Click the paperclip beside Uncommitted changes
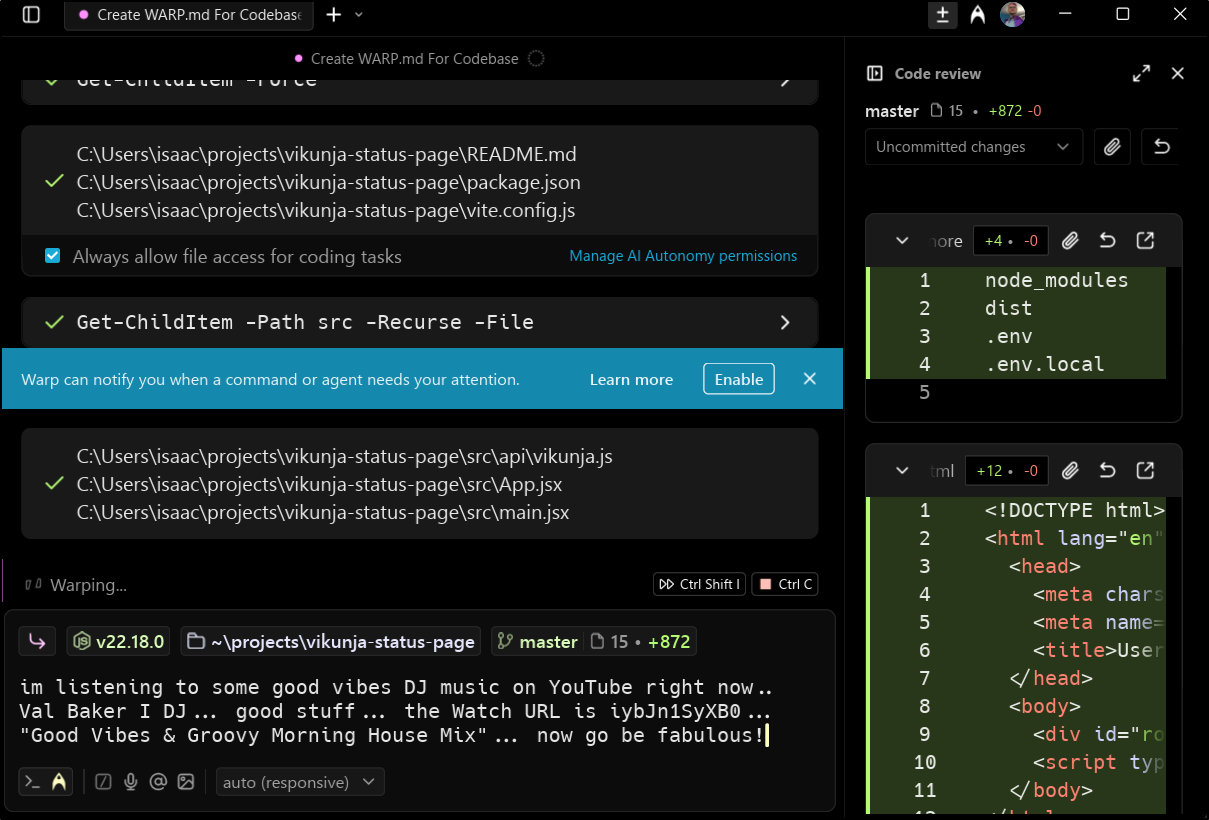 click(x=1112, y=147)
